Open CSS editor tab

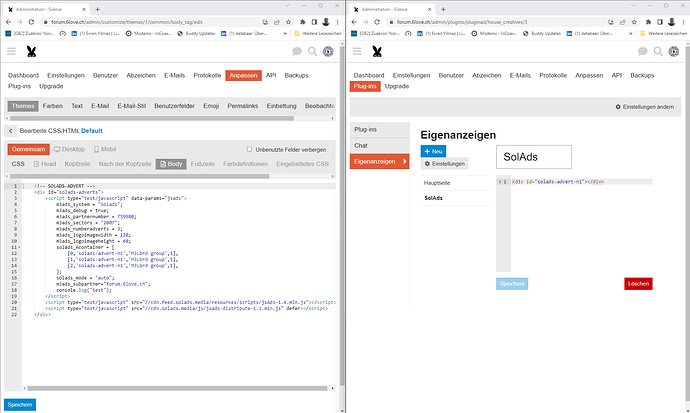tap(18, 164)
